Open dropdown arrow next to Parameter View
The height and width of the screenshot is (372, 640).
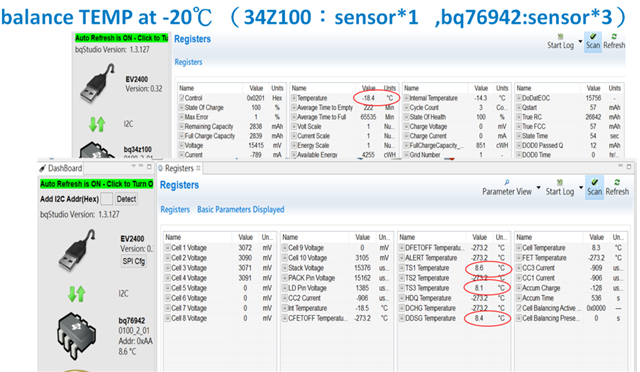click(538, 188)
